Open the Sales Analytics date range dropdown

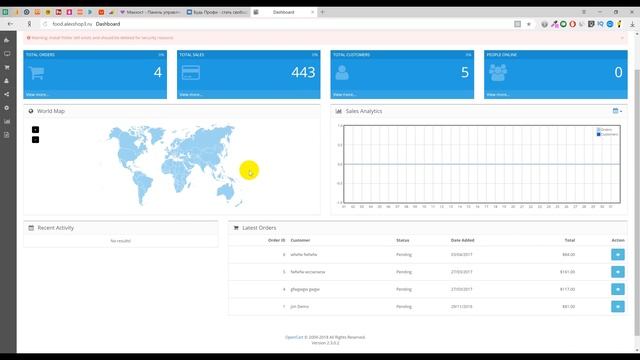617,111
